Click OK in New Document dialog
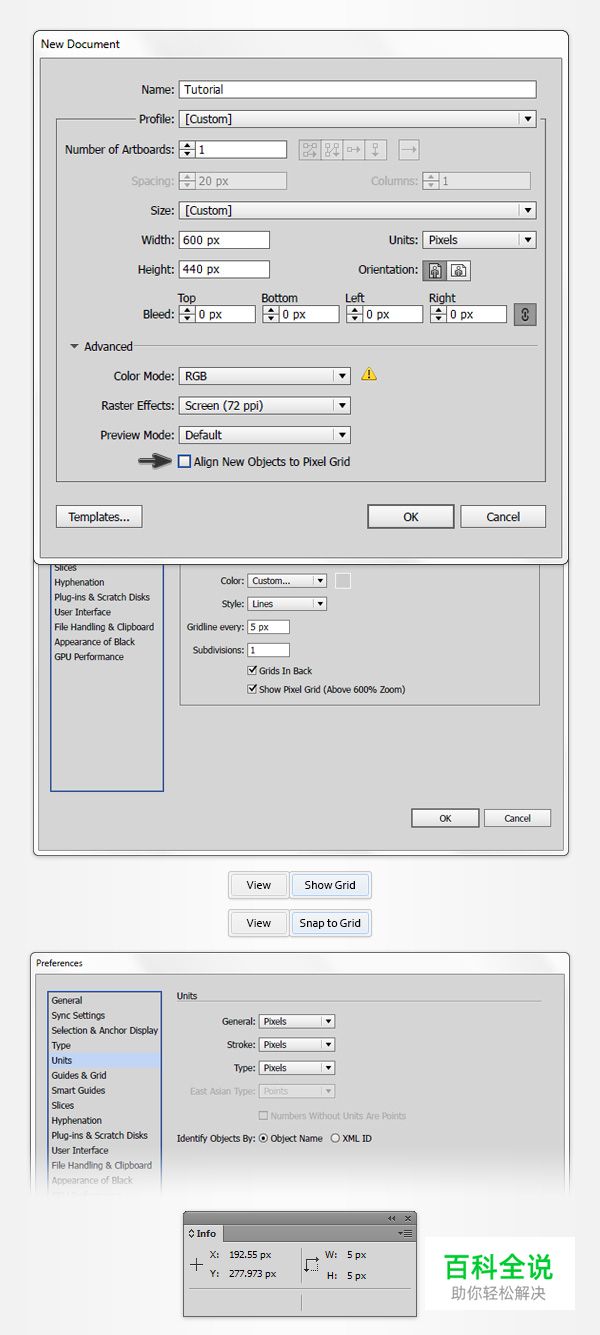The image size is (600, 1335). pyautogui.click(x=411, y=517)
